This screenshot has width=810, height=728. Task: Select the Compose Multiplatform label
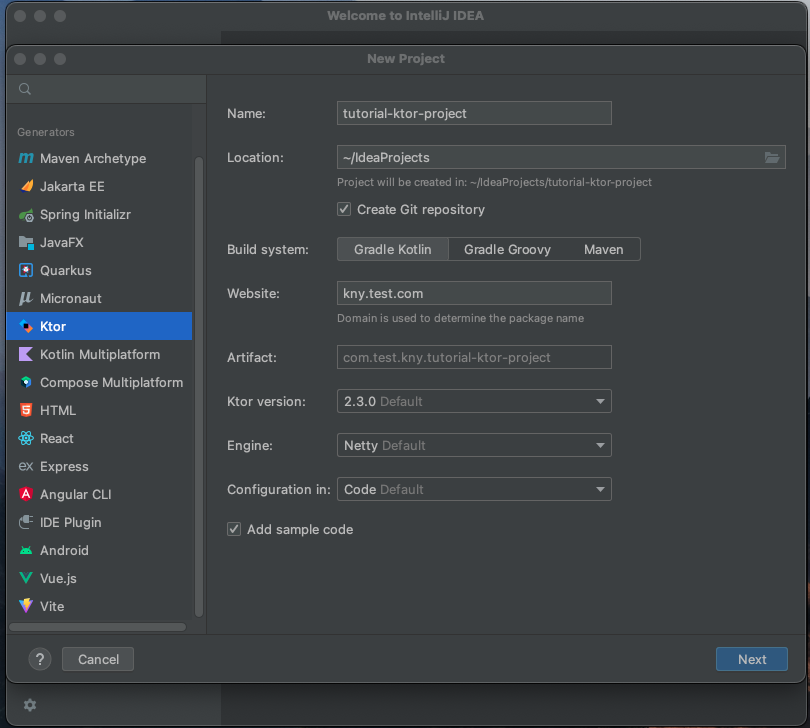[112, 382]
